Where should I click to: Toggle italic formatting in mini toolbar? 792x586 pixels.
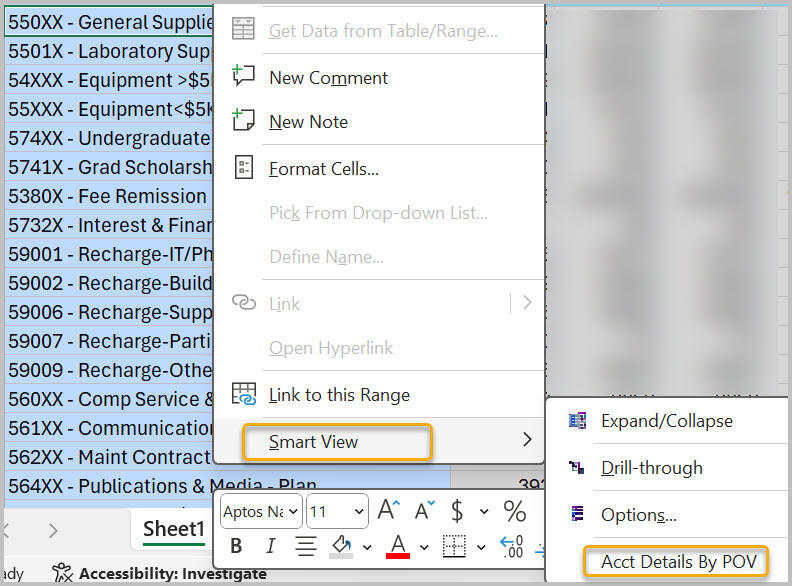[x=271, y=546]
